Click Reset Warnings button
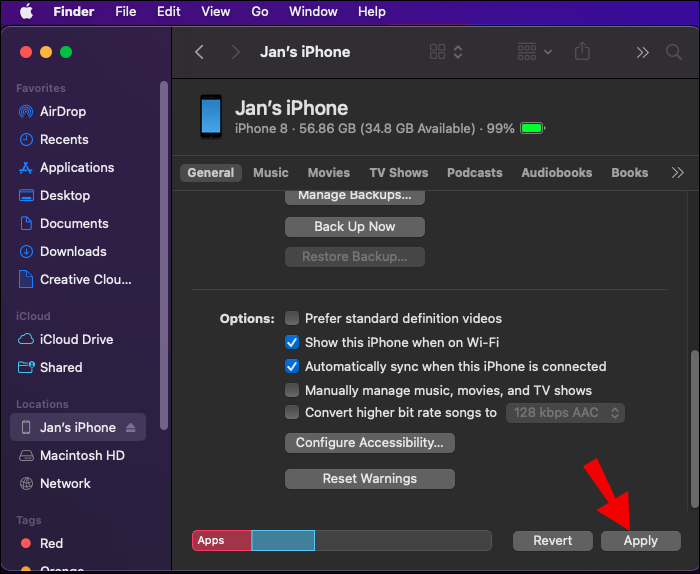This screenshot has width=700, height=574. point(370,478)
